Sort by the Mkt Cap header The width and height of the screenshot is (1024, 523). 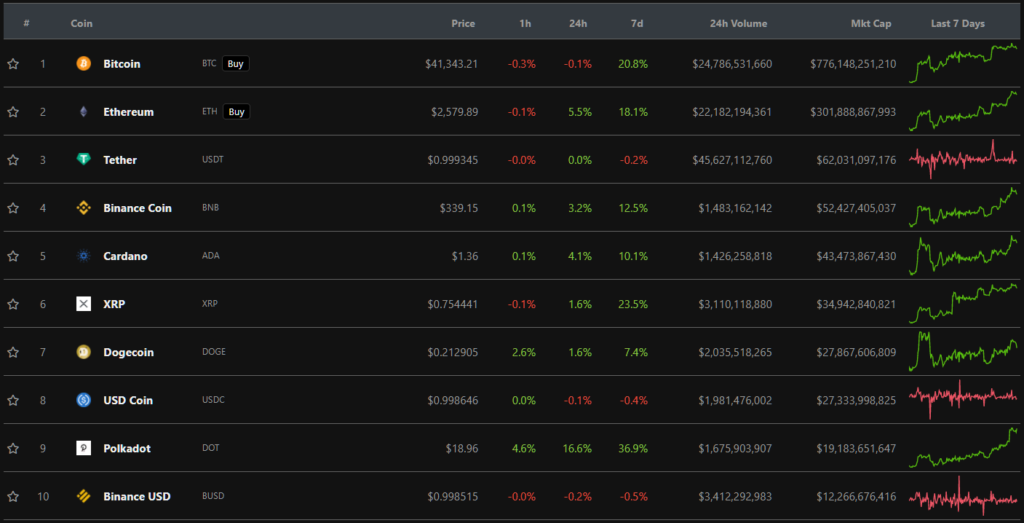pyautogui.click(x=870, y=23)
